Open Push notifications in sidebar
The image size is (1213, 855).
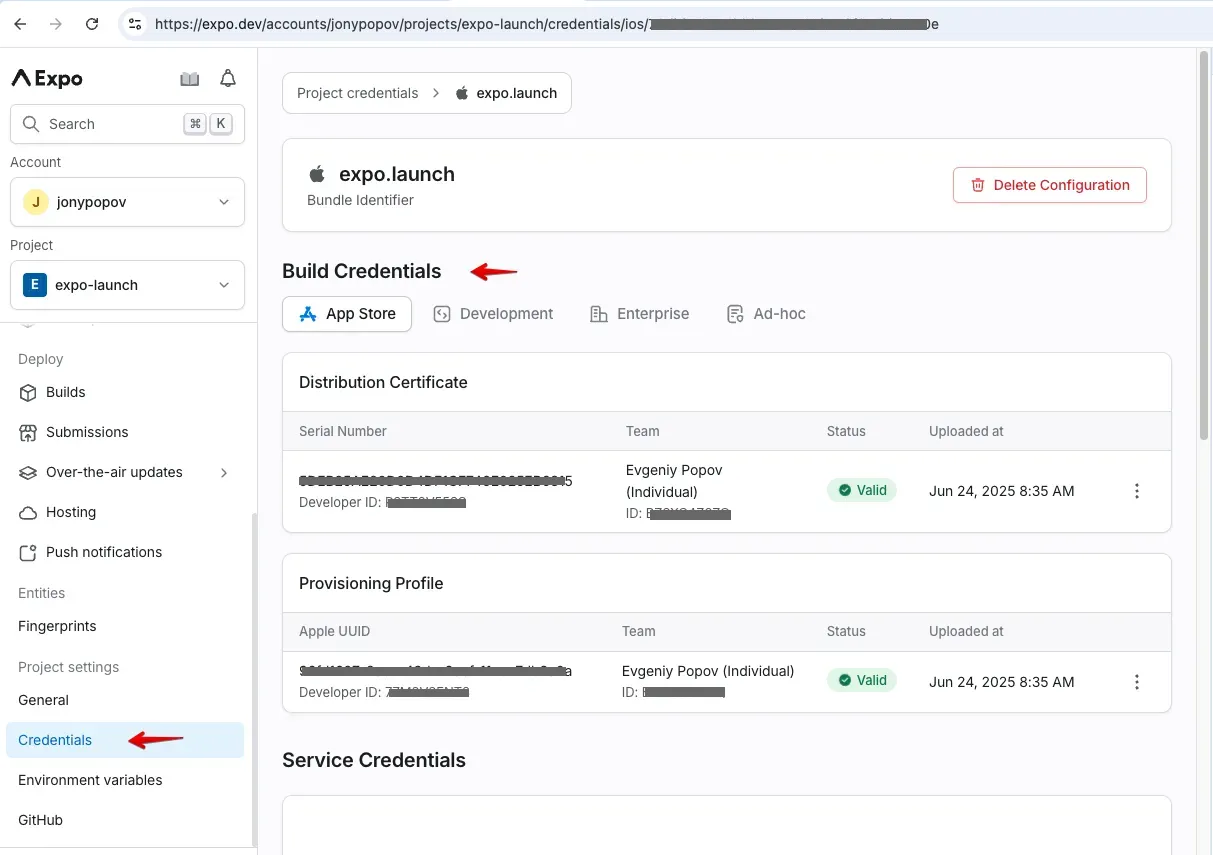[125, 552]
